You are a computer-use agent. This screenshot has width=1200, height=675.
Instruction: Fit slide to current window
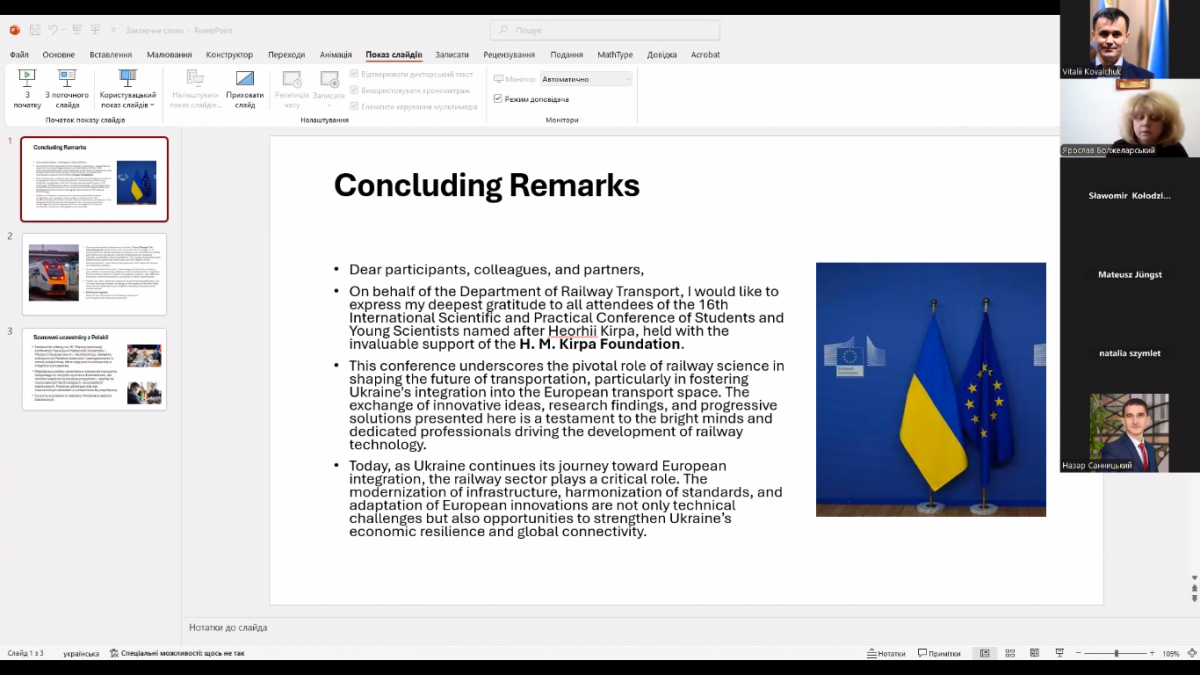click(x=1190, y=653)
